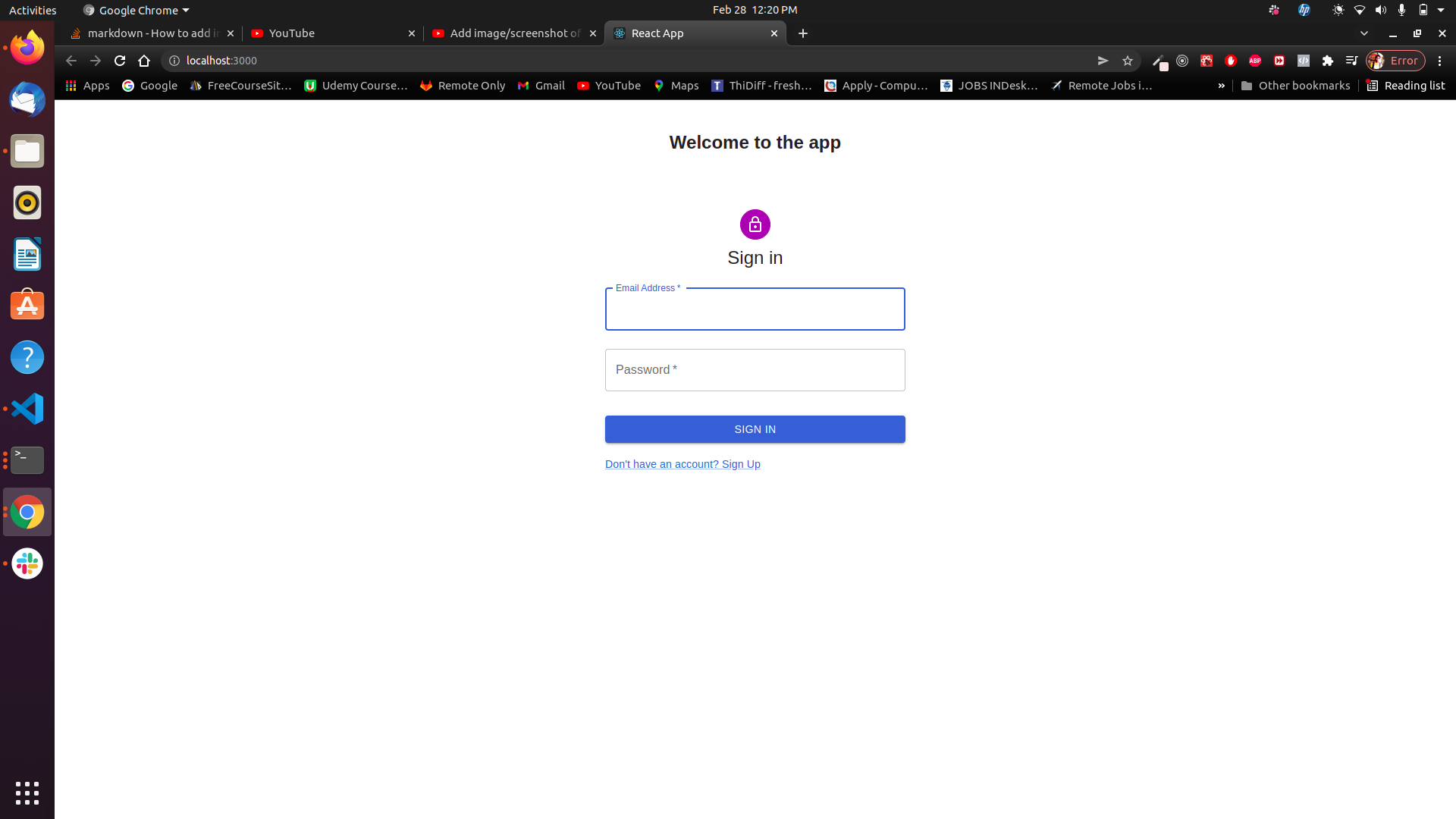Open the tab search chevron
Screen dimensions: 1456x819
[x=1364, y=33]
